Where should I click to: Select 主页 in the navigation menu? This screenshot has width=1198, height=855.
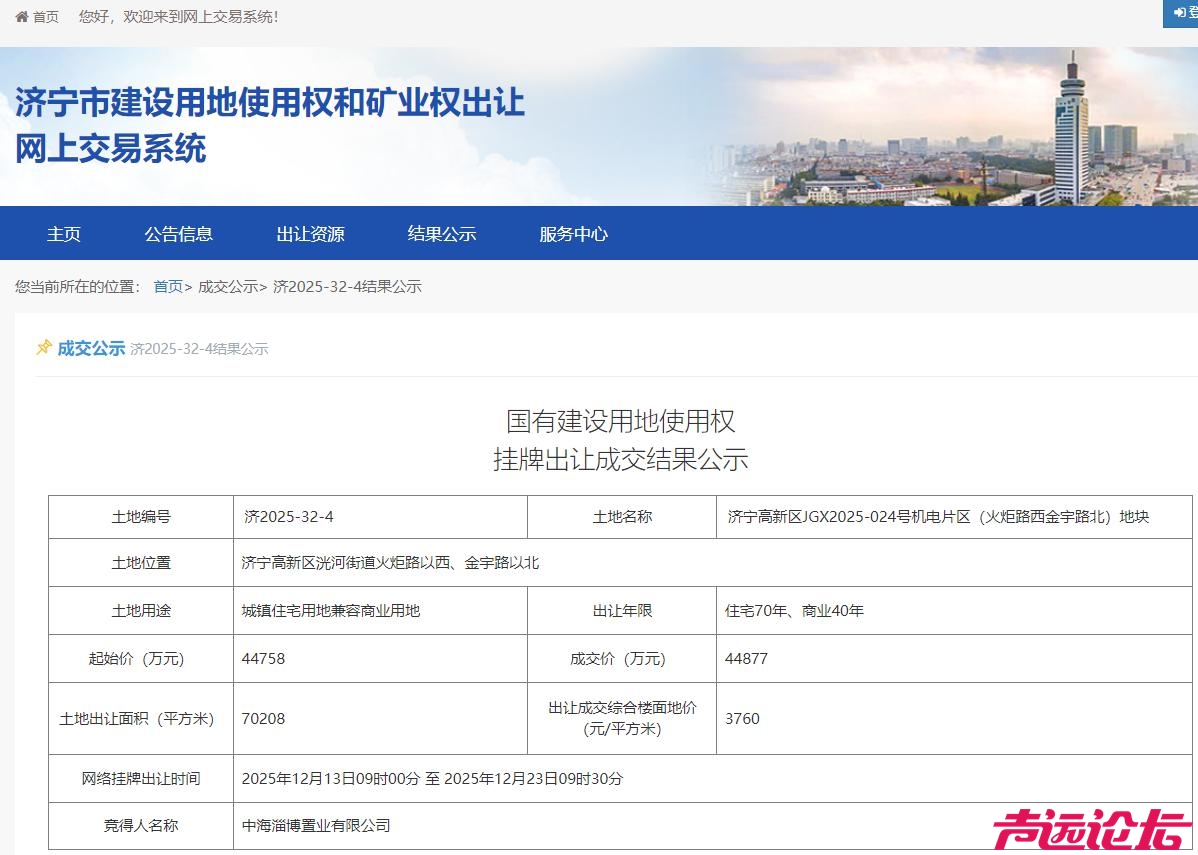[63, 233]
